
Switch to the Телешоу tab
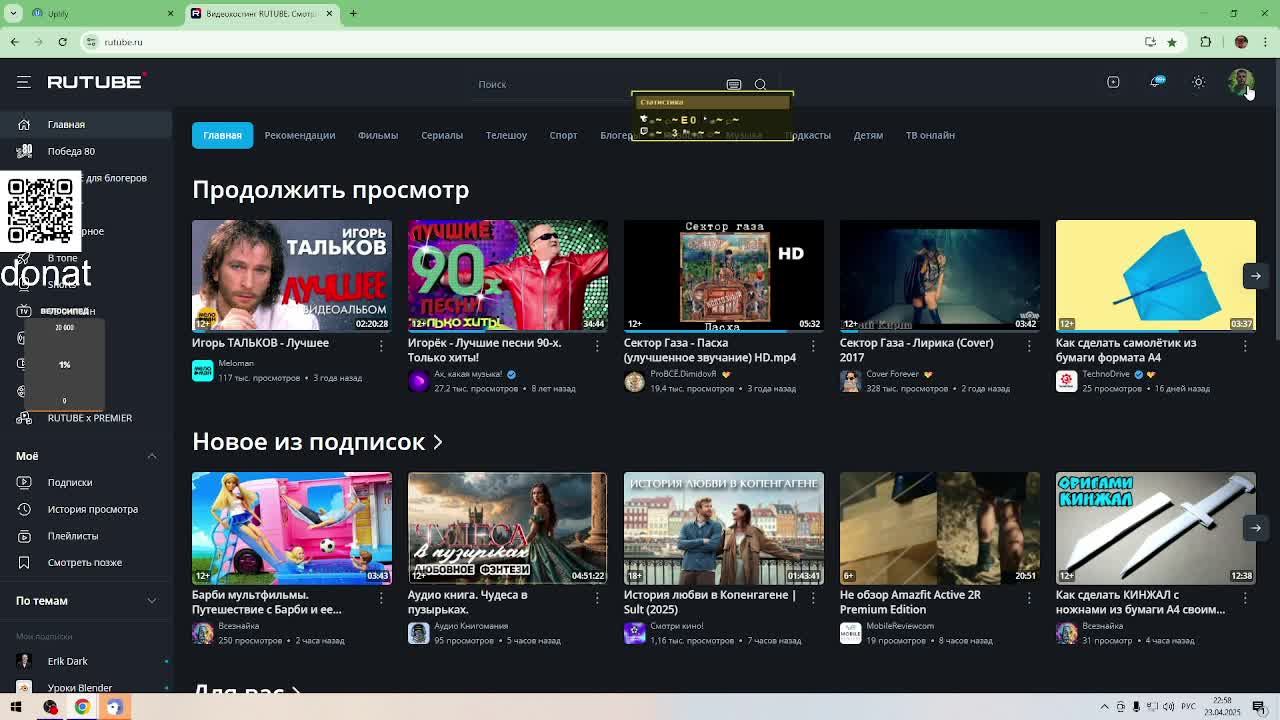506,135
